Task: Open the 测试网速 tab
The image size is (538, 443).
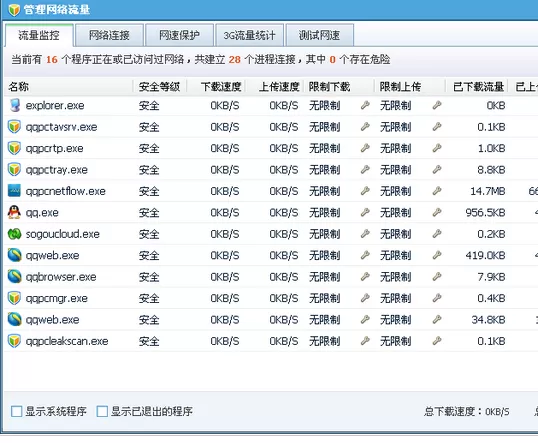Action: [x=319, y=35]
